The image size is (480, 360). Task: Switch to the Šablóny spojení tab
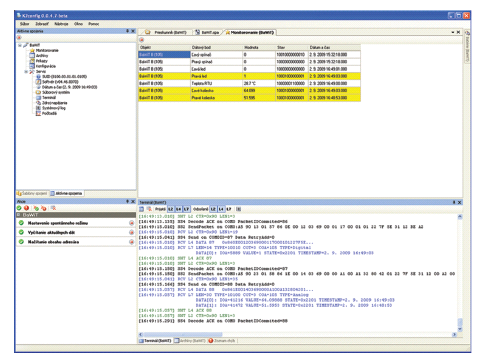(32, 193)
